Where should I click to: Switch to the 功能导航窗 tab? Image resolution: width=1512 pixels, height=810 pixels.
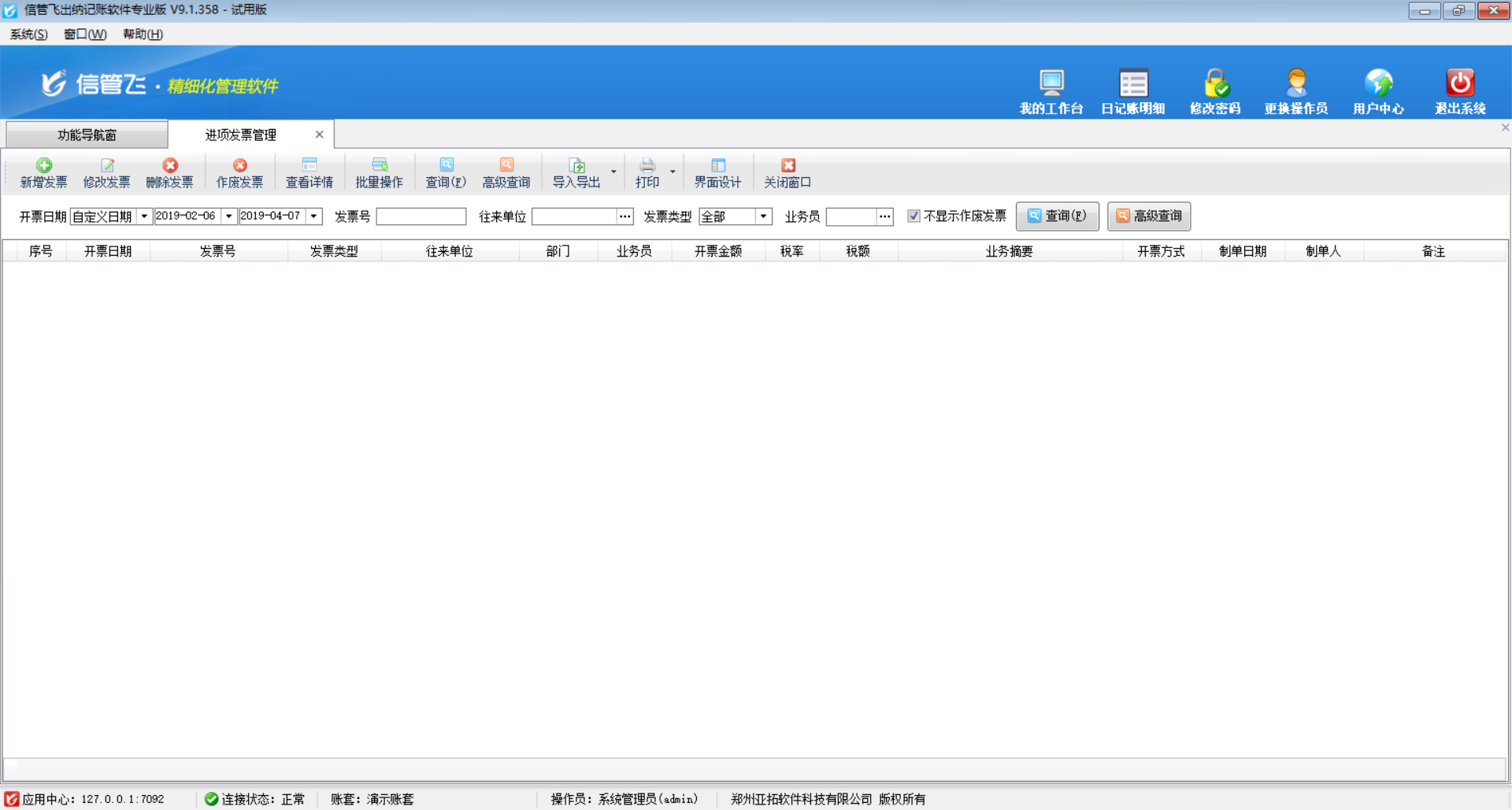tap(87, 135)
